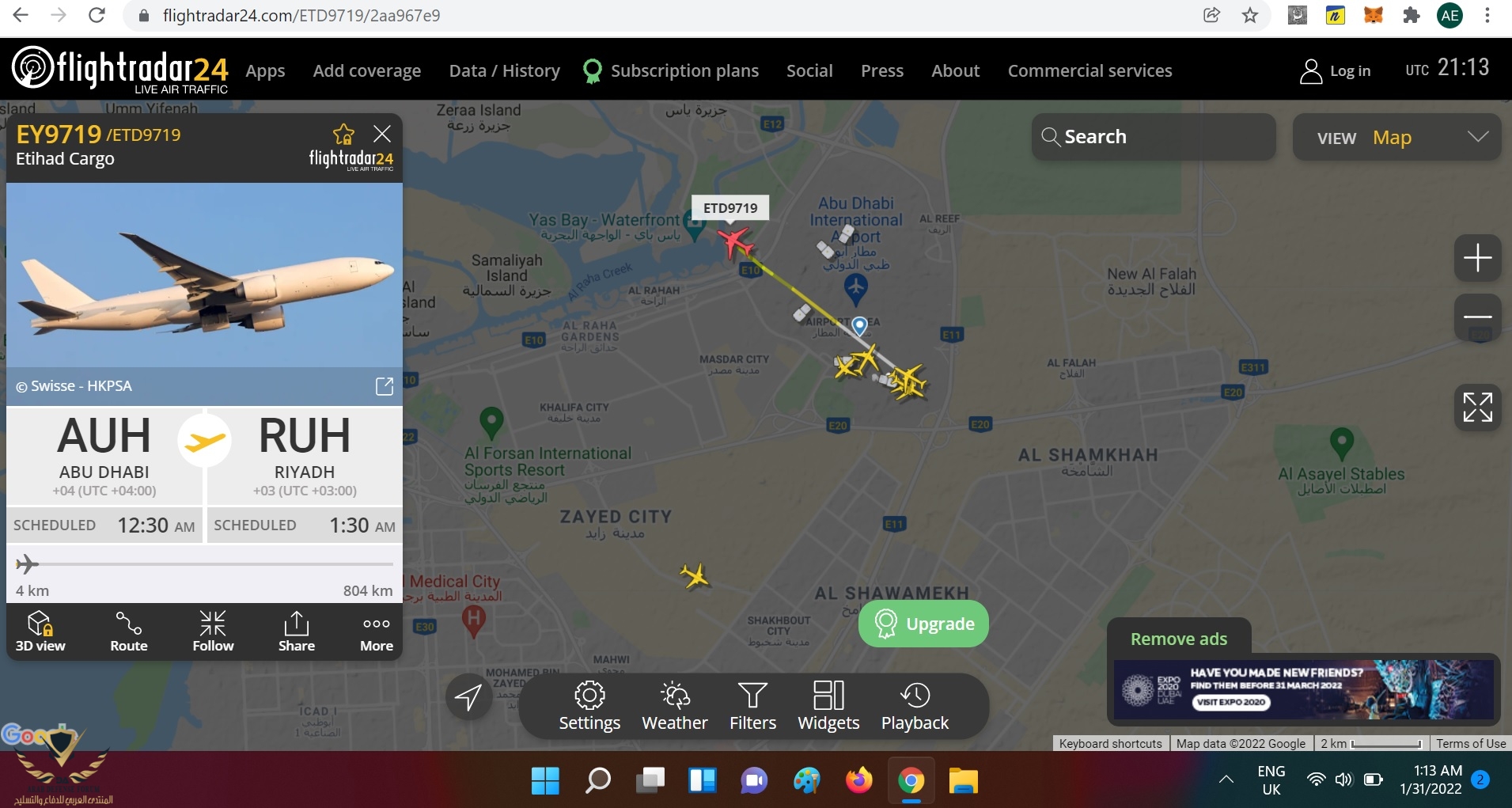This screenshot has height=808, width=1512.
Task: Share this flight
Action: click(x=297, y=632)
